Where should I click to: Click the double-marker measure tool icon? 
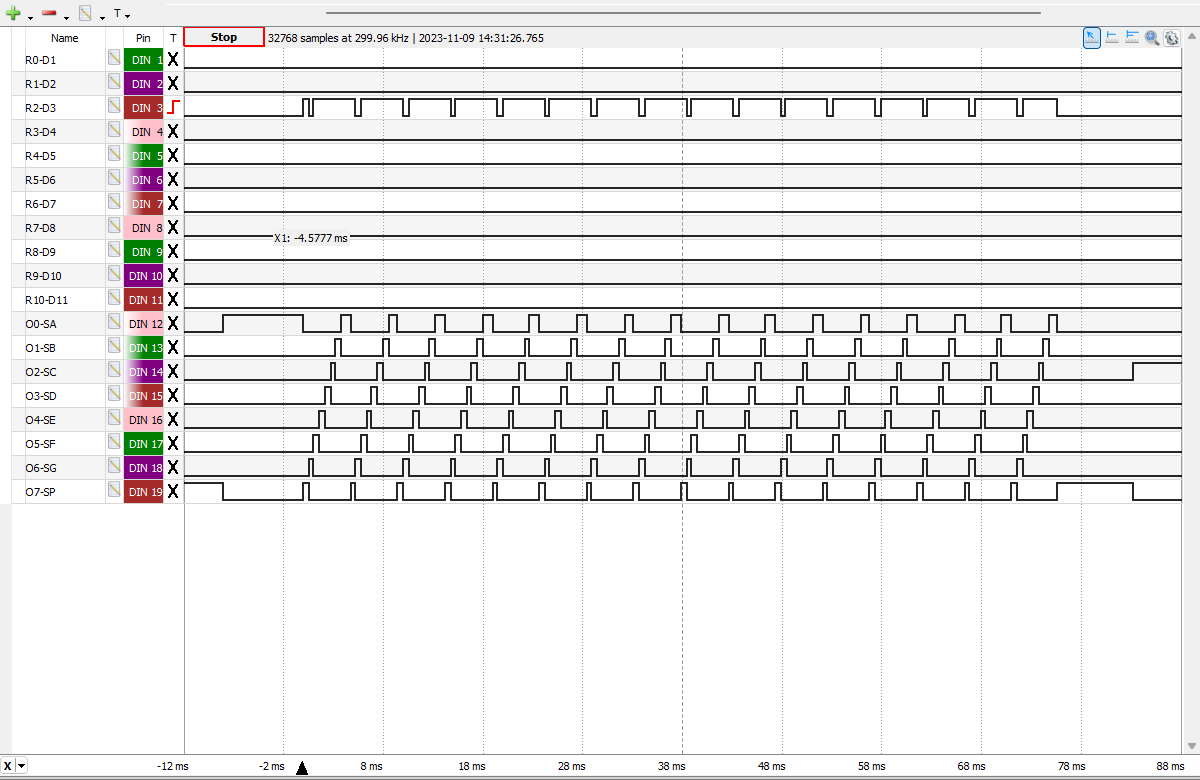click(1132, 37)
